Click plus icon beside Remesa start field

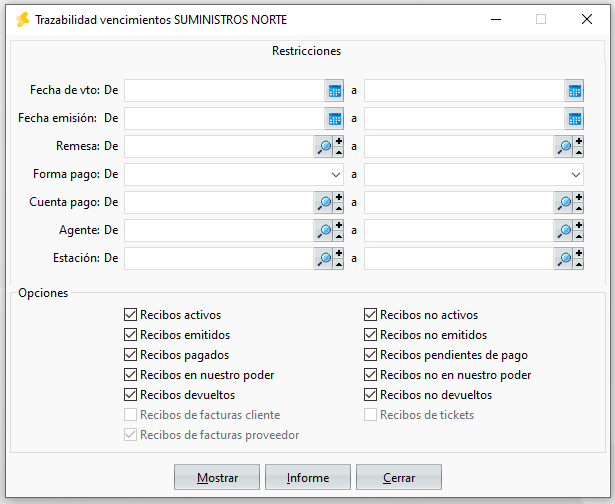[x=339, y=141]
